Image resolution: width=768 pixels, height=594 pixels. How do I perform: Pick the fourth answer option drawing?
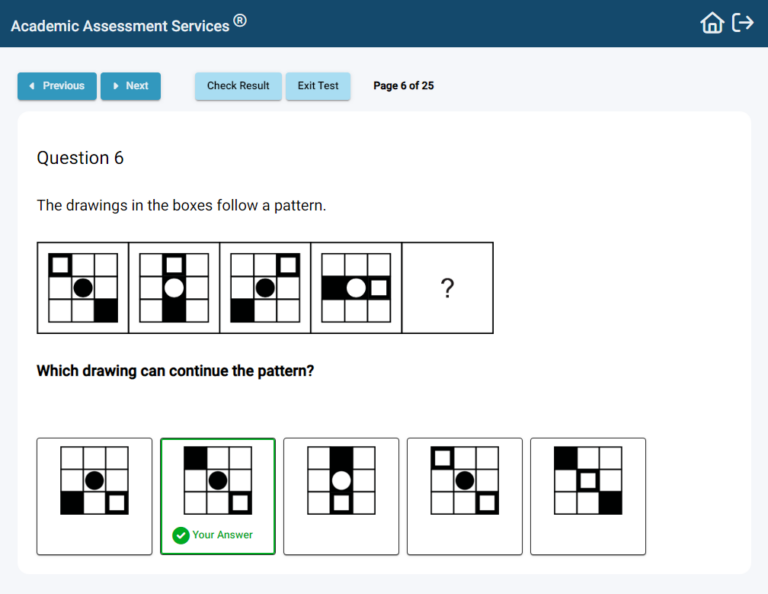464,495
